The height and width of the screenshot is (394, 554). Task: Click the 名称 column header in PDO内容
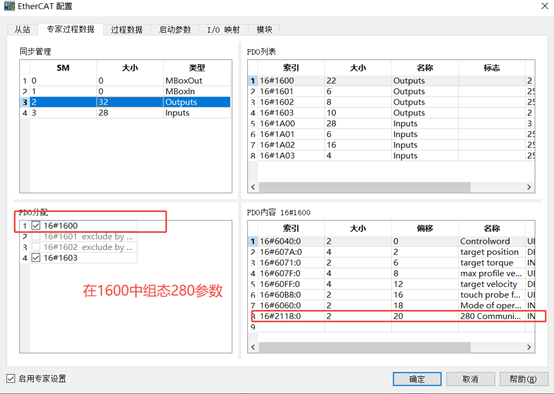tap(492, 228)
